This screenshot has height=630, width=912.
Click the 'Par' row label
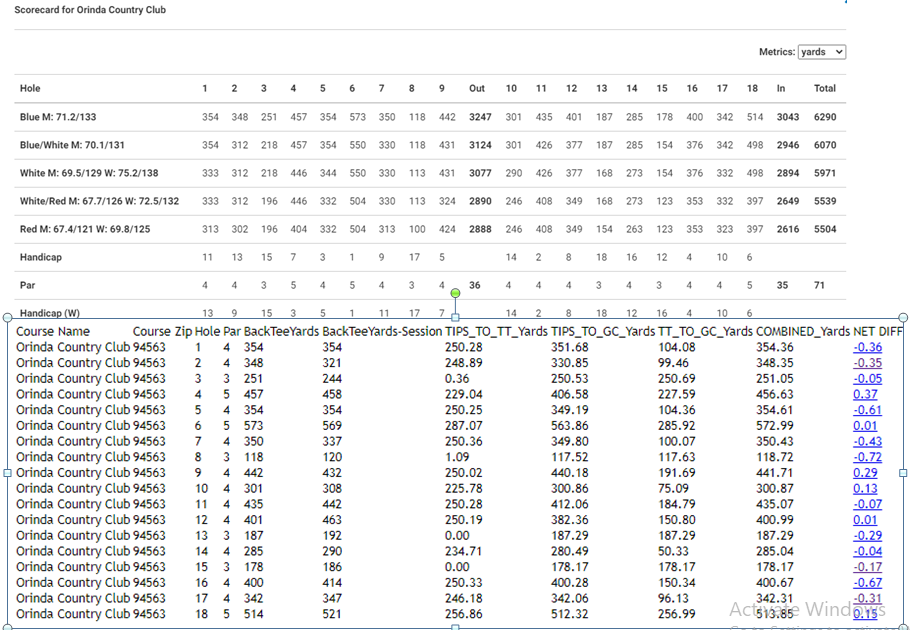tap(27, 285)
